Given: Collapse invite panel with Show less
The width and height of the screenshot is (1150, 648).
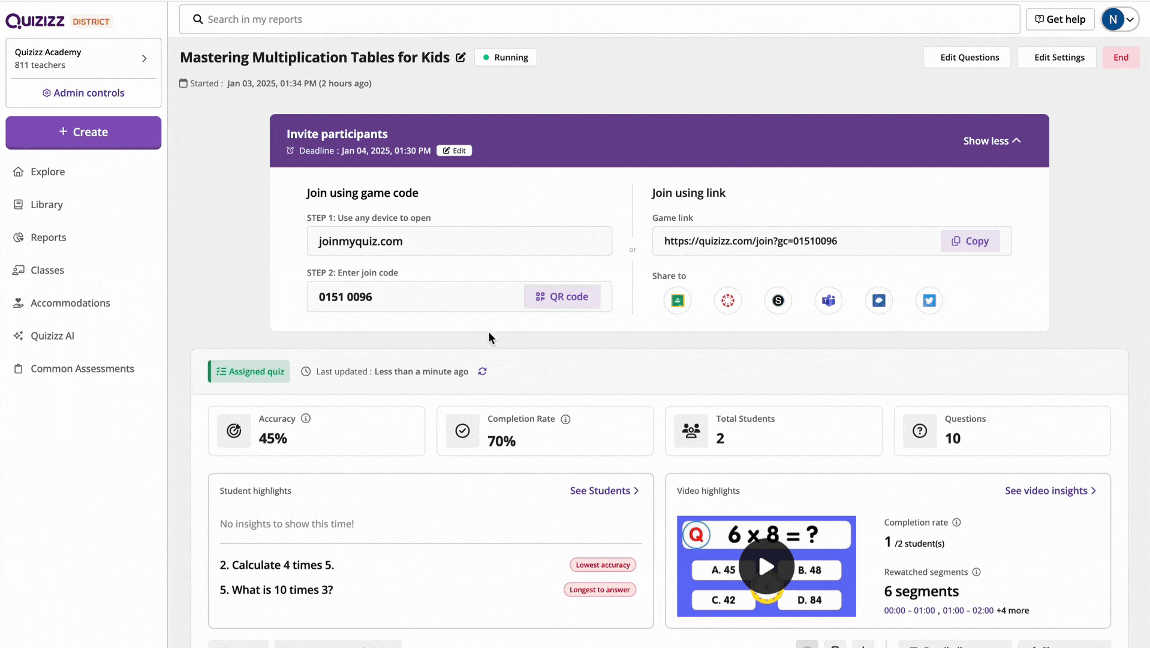Looking at the screenshot, I should coord(992,141).
